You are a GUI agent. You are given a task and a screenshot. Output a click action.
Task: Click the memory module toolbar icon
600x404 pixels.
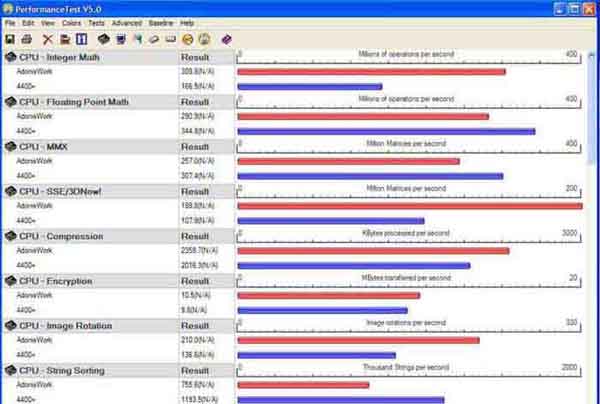(154, 39)
